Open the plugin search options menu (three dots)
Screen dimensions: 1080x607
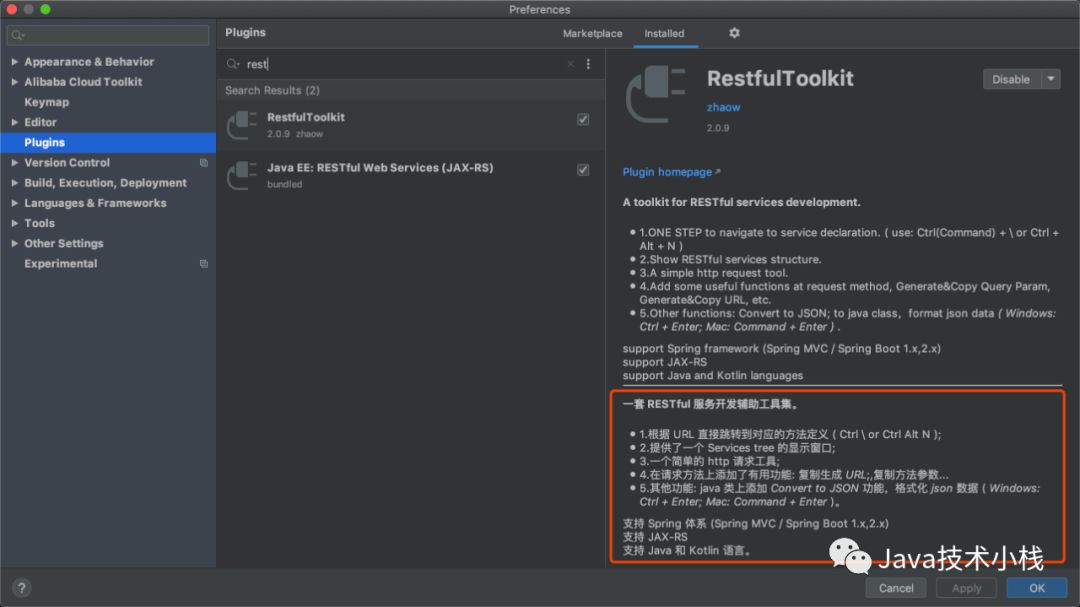(x=588, y=64)
